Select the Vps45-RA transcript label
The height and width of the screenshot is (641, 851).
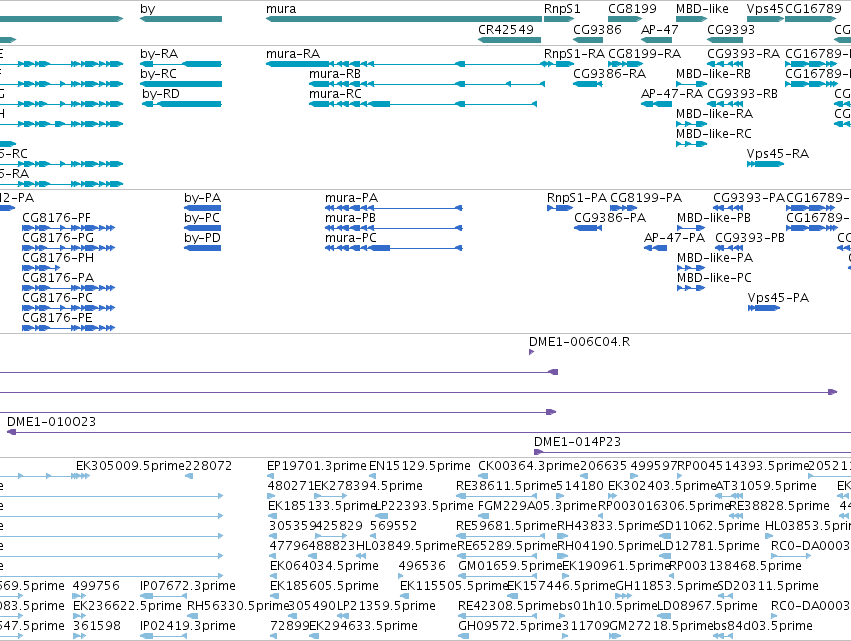tap(778, 154)
